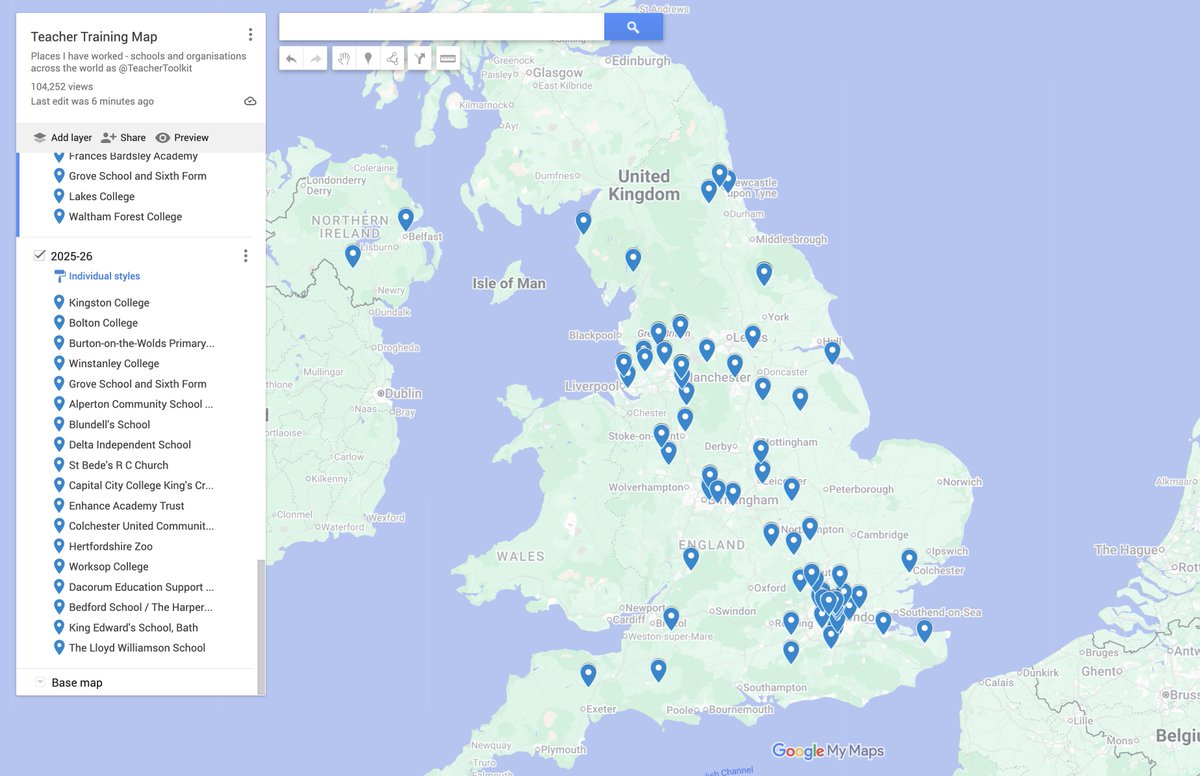The width and height of the screenshot is (1200, 776).
Task: Open the map options three-dot menu
Action: coord(250,35)
